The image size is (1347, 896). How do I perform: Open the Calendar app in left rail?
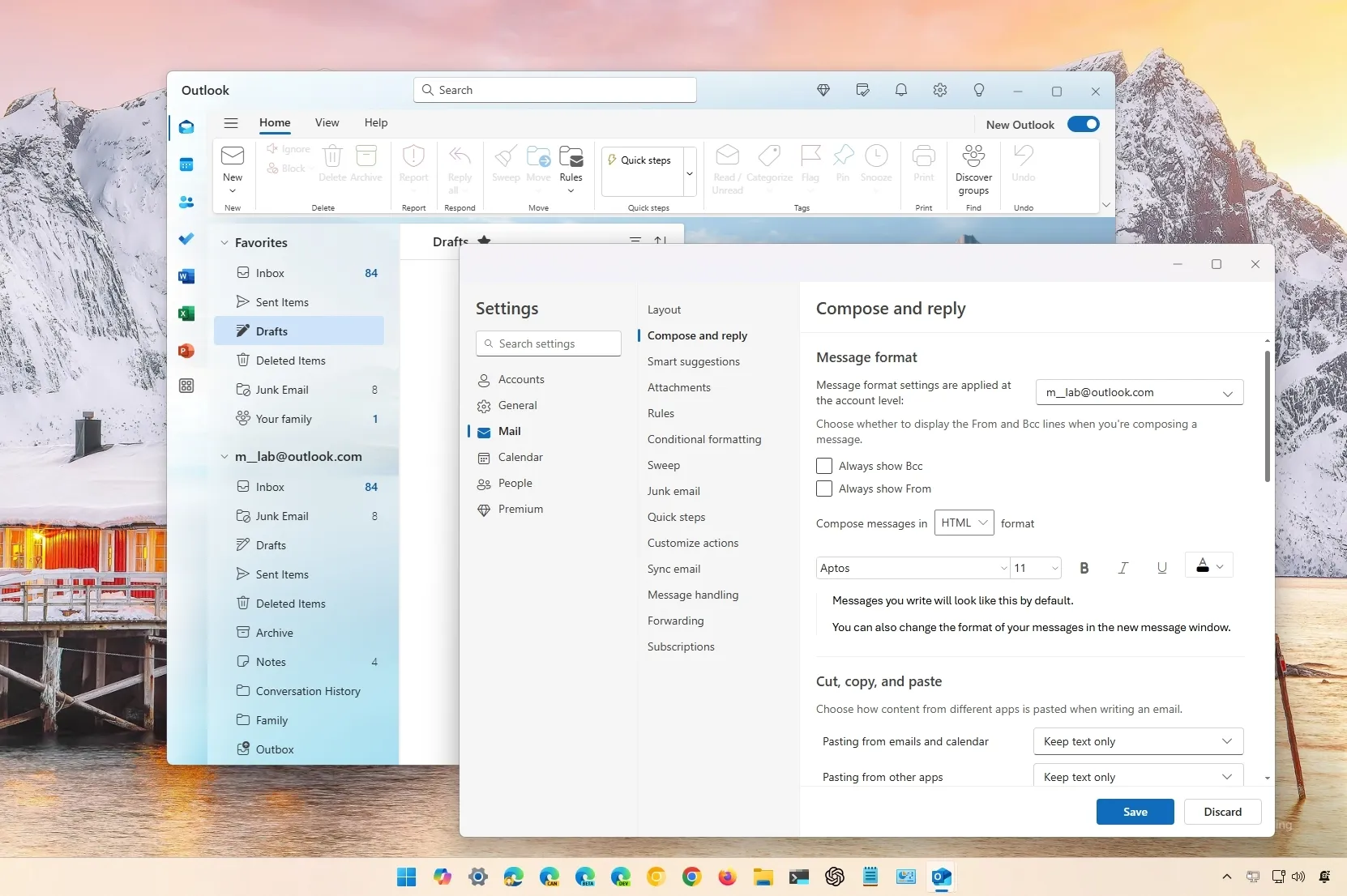tap(186, 164)
